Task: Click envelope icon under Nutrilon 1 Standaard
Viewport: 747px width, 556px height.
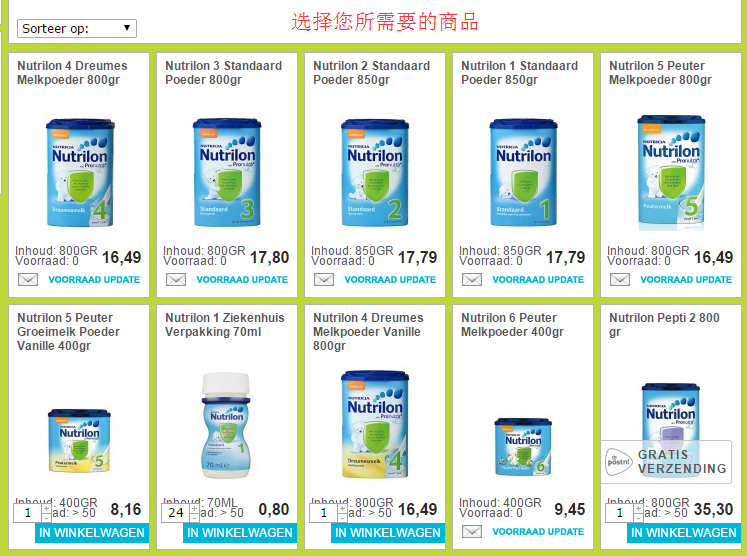Action: (472, 280)
